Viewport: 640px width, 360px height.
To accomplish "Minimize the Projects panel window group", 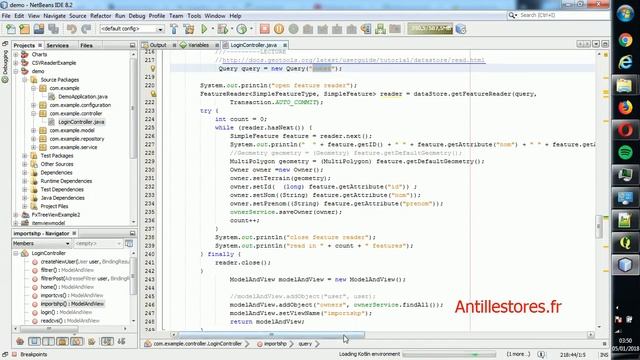I will [133, 45].
